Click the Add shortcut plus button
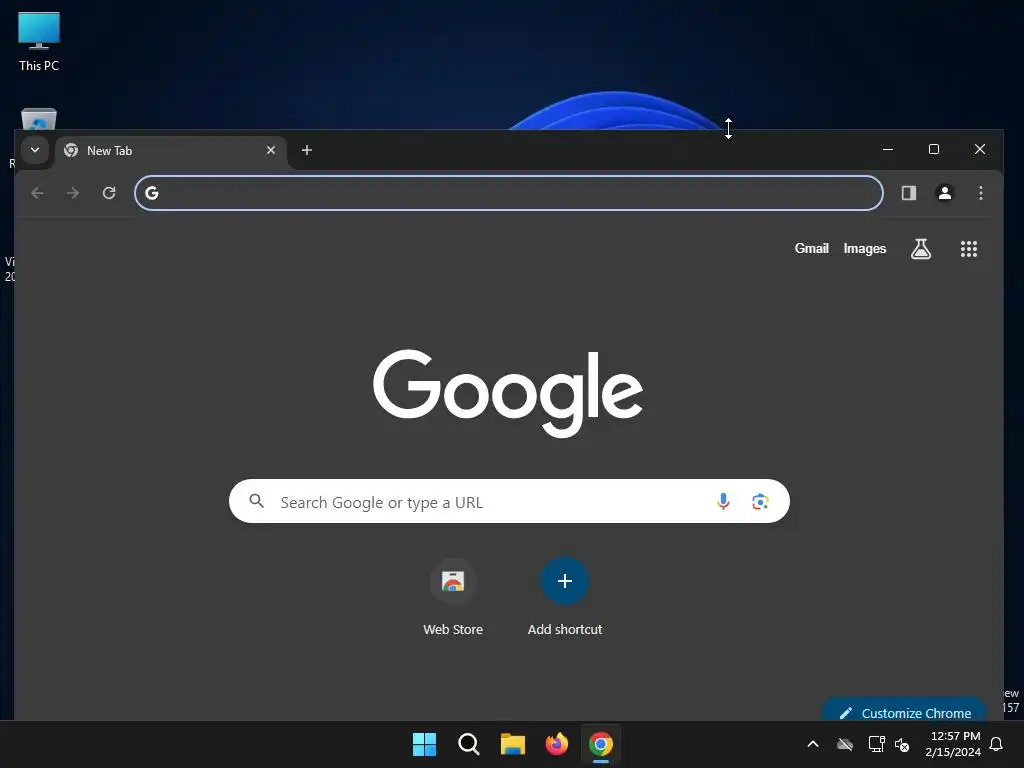The image size is (1024, 768). pyautogui.click(x=565, y=581)
